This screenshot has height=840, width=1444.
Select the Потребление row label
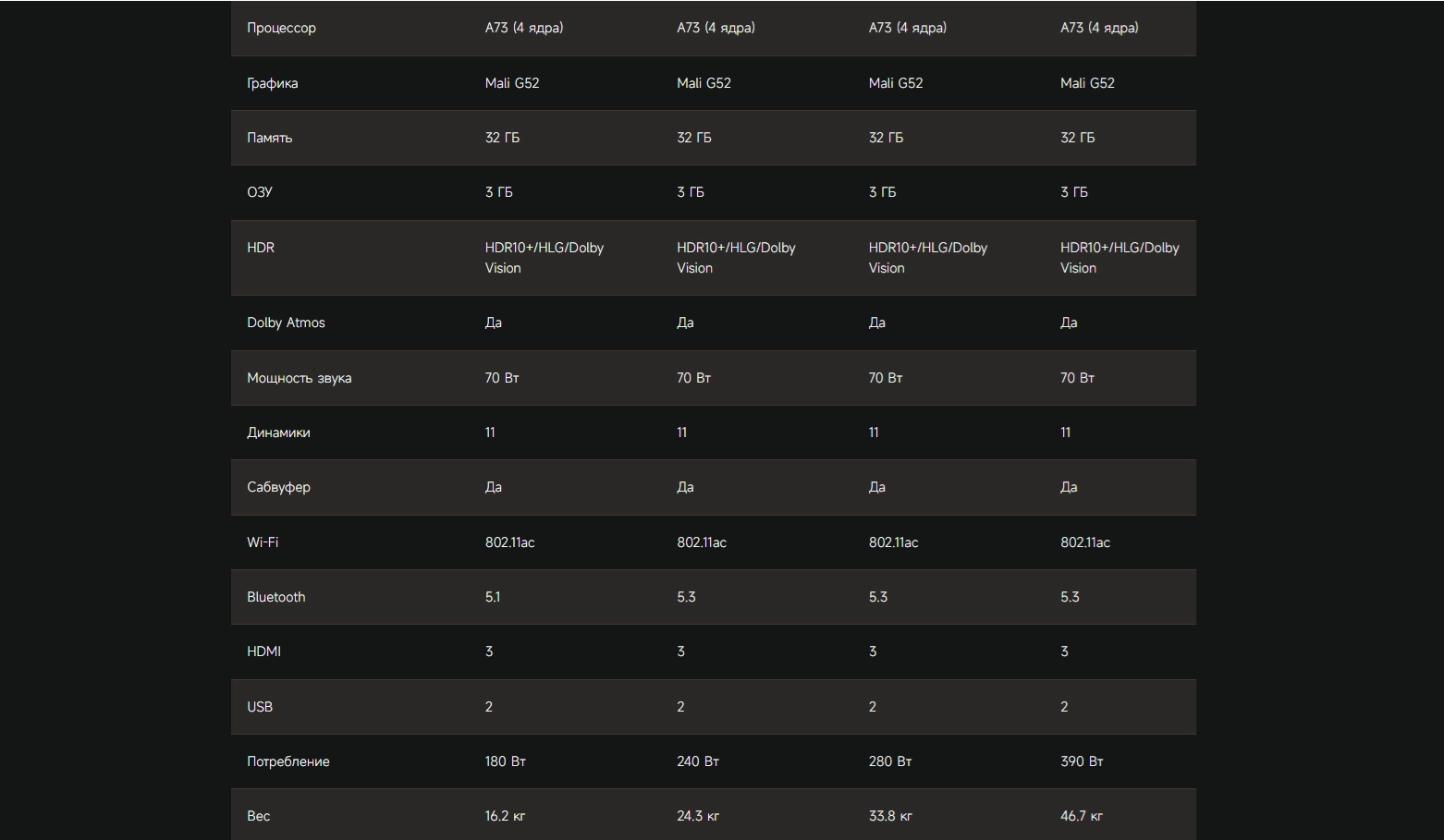coord(288,761)
